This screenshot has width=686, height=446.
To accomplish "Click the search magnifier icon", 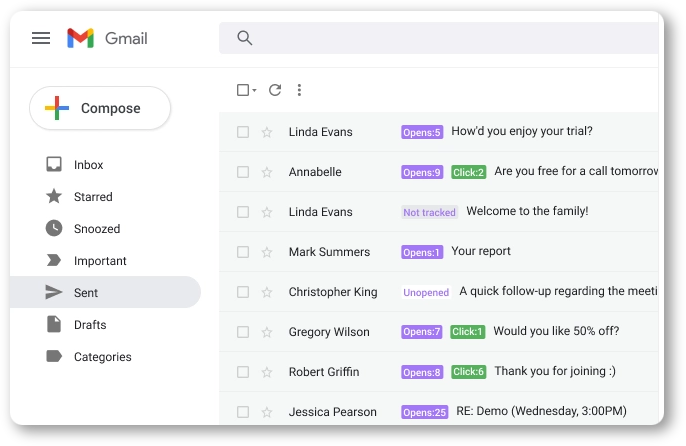I will (x=245, y=38).
